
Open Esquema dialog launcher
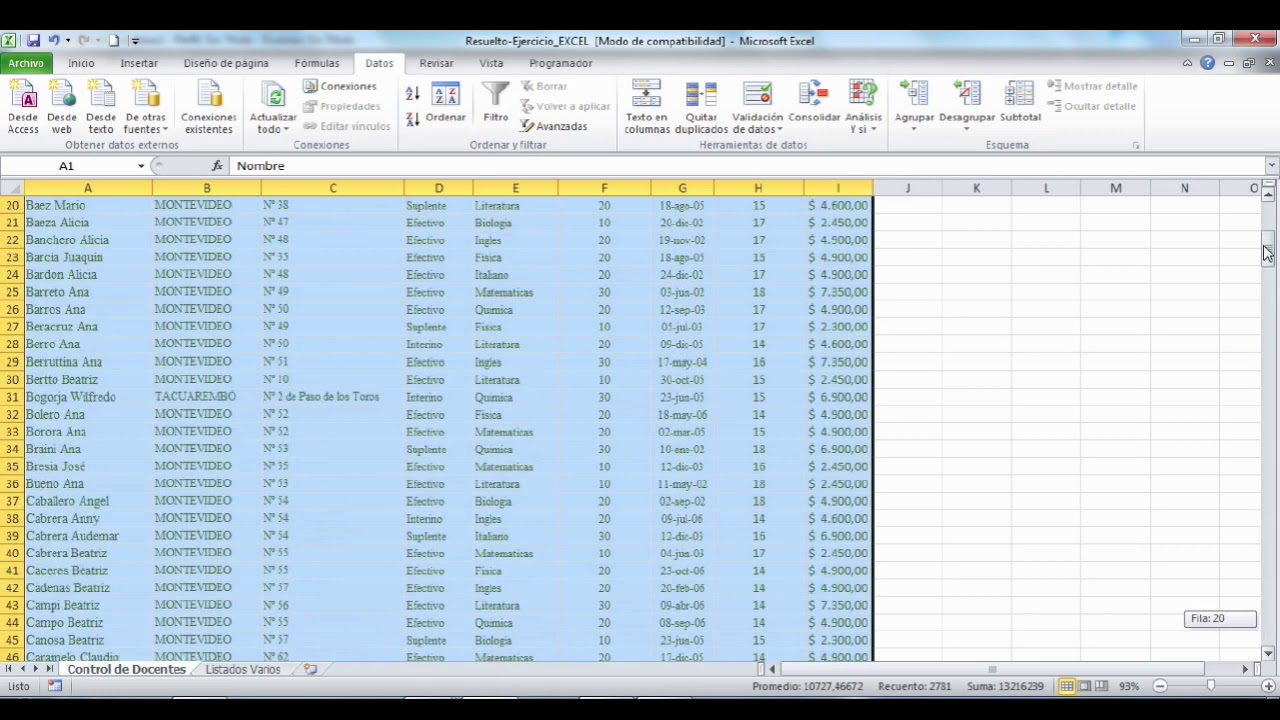[1136, 146]
